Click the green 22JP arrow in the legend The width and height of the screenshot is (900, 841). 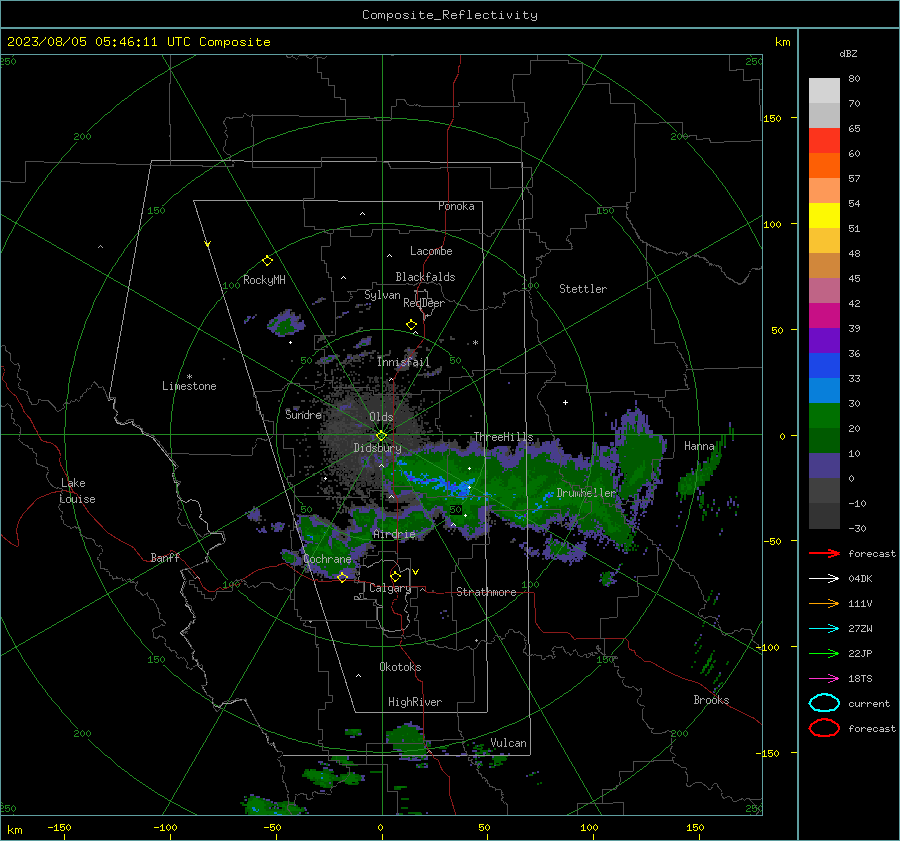tap(824, 653)
